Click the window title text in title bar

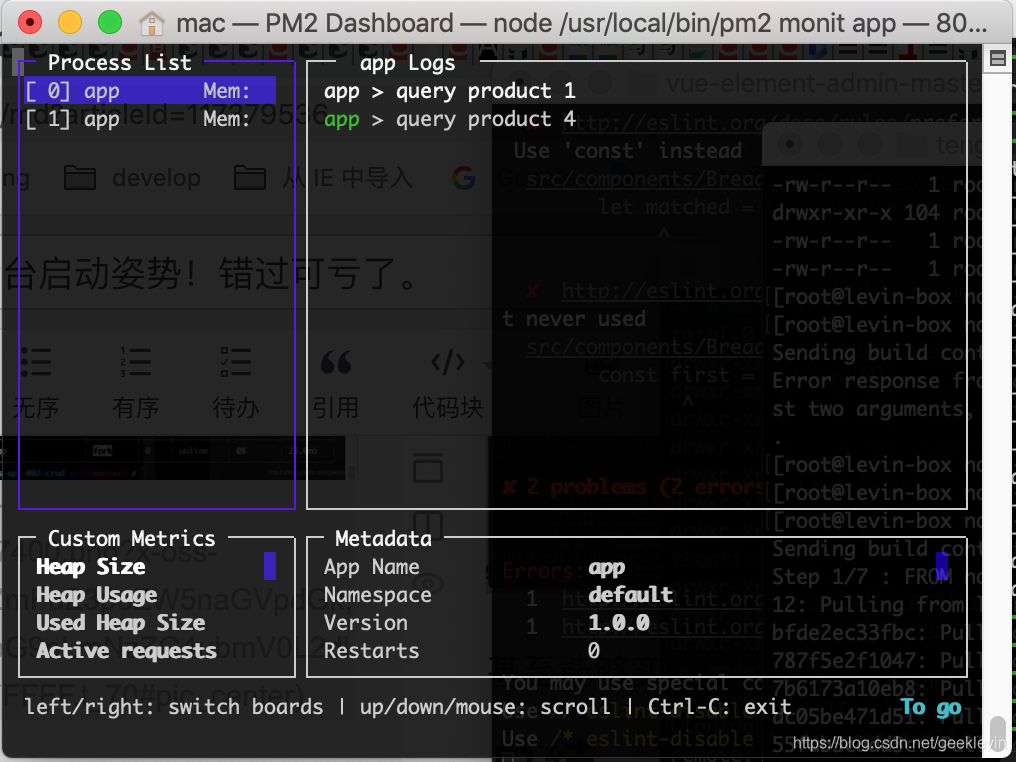pyautogui.click(x=582, y=23)
